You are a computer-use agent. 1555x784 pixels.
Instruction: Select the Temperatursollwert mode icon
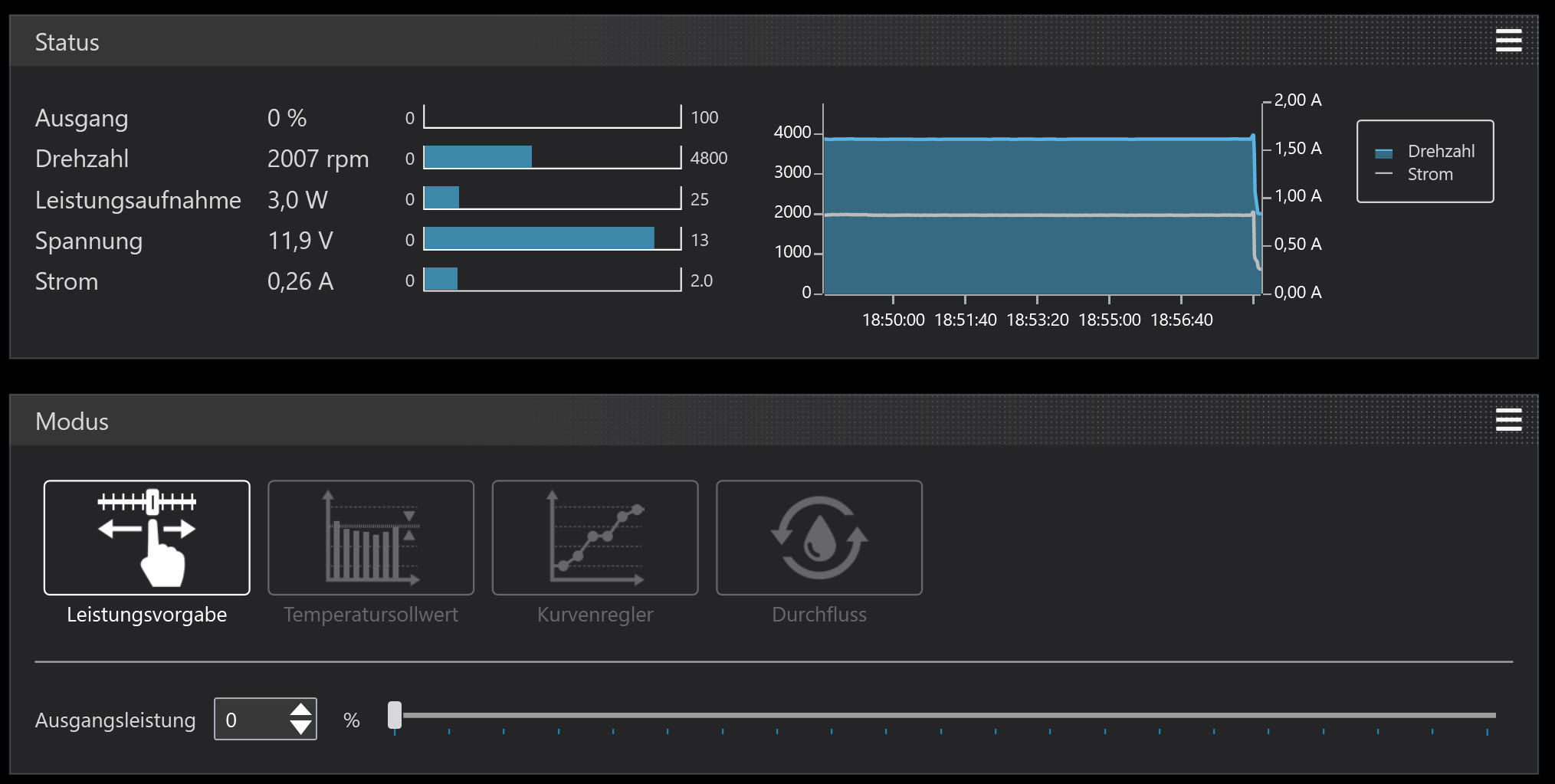click(371, 537)
